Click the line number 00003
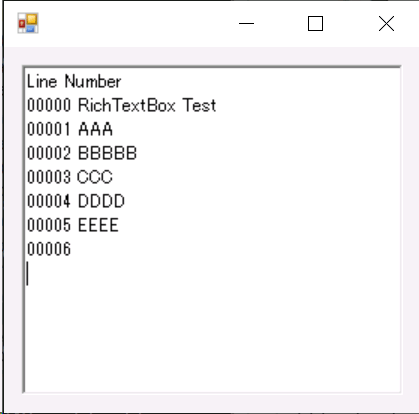Screen dimensions: 419x414 [49, 177]
